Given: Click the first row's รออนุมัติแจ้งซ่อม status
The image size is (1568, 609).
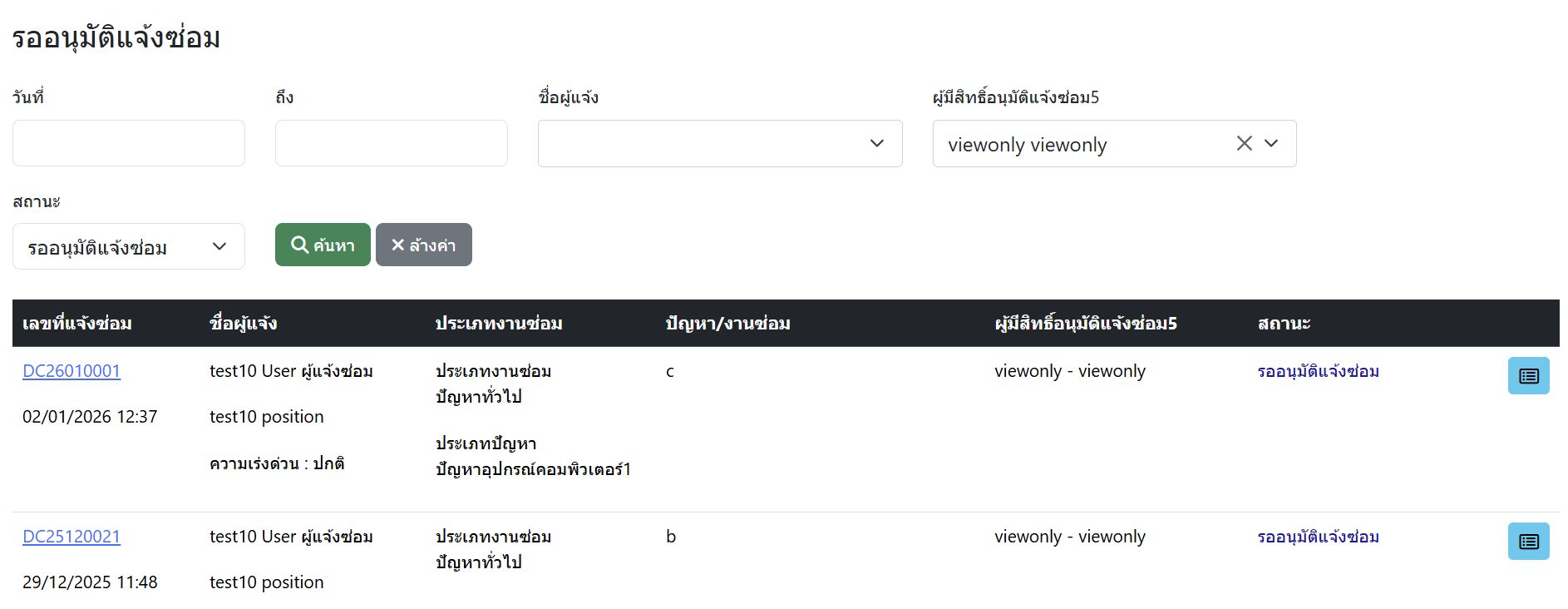Looking at the screenshot, I should tap(1318, 371).
